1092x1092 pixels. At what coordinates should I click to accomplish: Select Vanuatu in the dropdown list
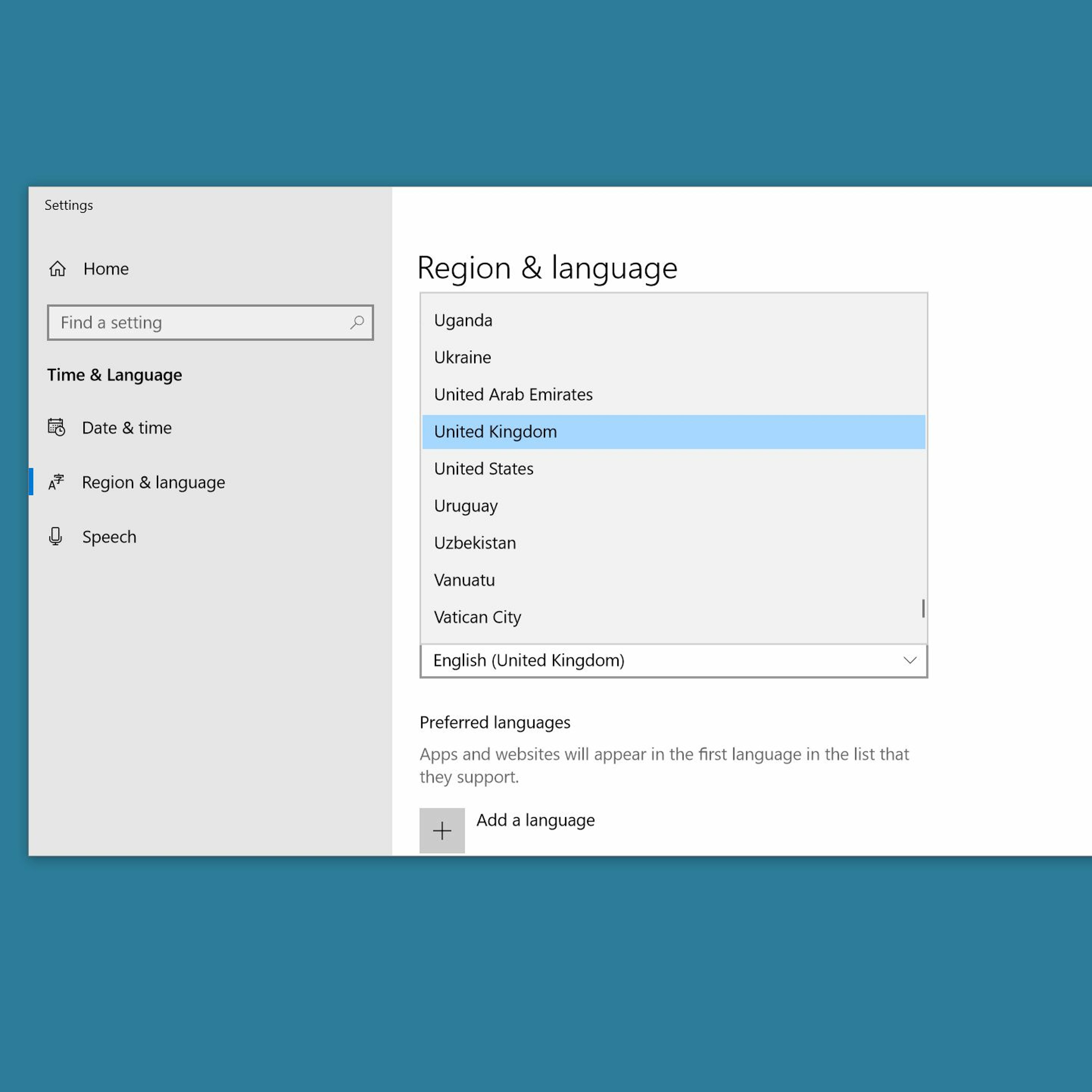[x=674, y=580]
